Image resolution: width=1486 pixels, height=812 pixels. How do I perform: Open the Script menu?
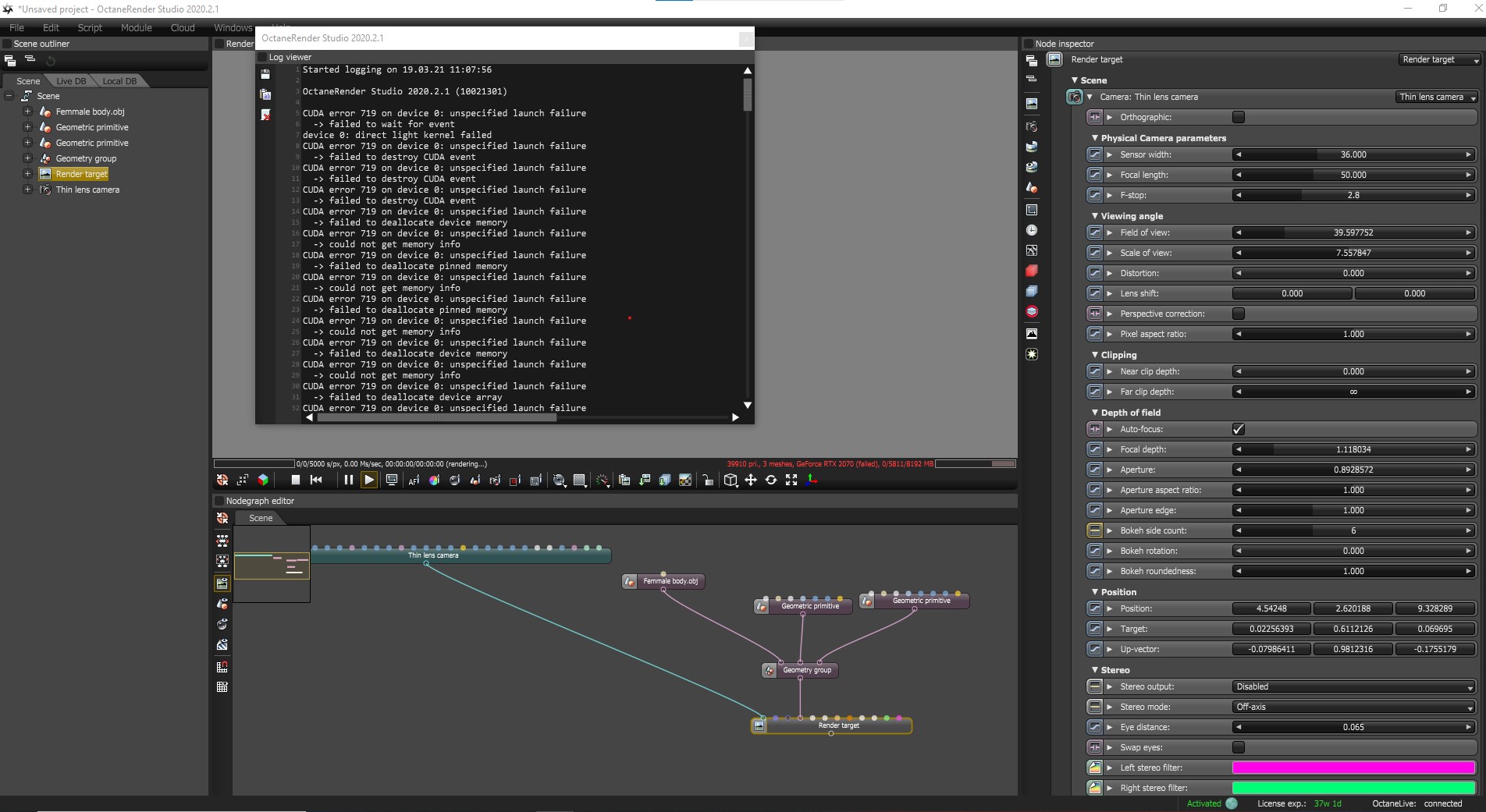point(90,27)
